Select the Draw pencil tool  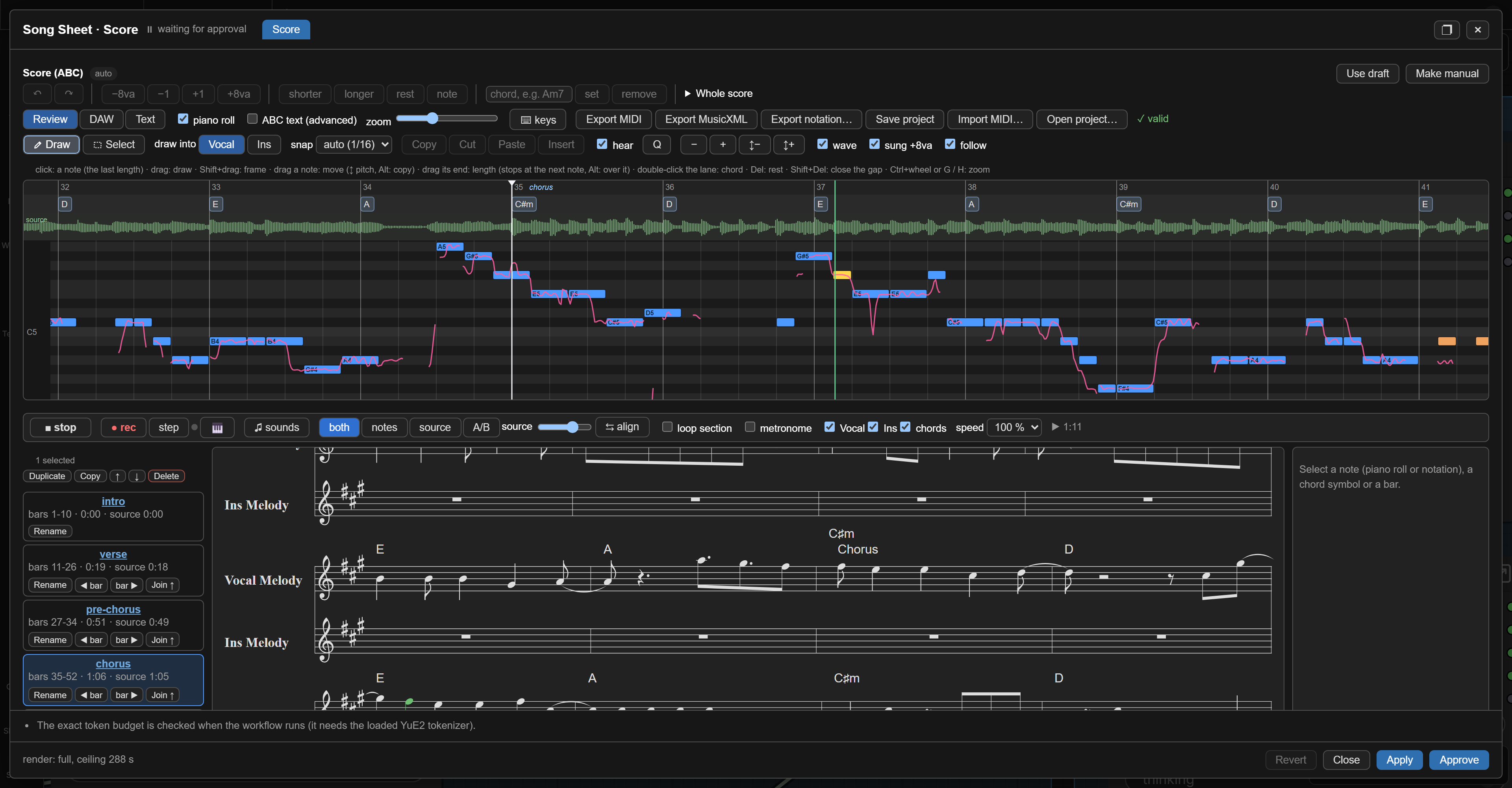click(51, 145)
